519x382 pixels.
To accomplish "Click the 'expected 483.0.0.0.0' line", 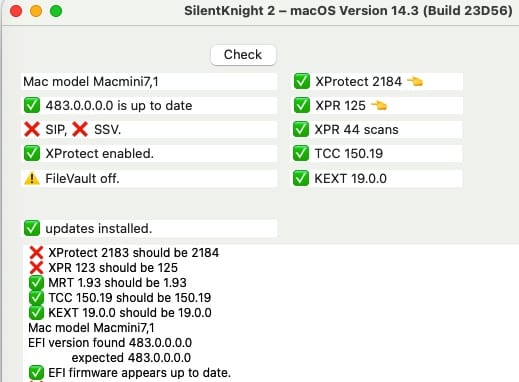I will pos(131,358).
